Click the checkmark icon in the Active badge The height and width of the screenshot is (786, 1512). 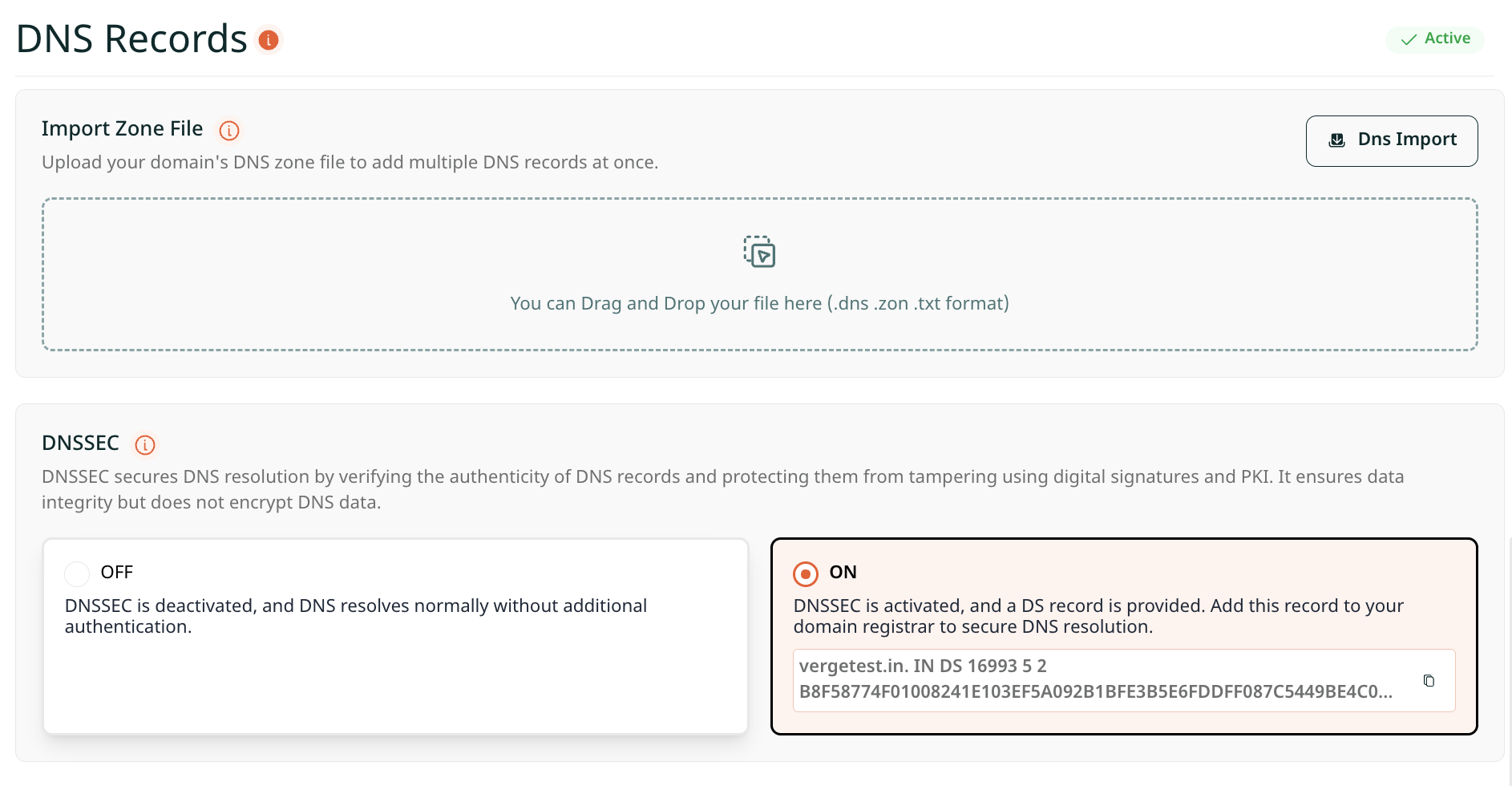[1409, 39]
